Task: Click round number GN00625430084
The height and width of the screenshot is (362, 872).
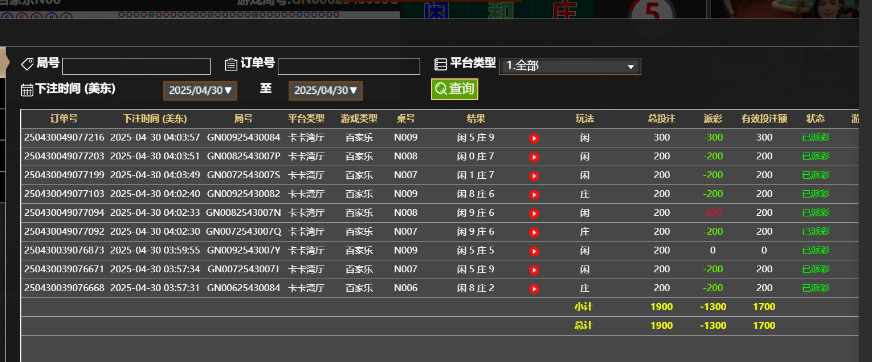Action: click(x=244, y=288)
